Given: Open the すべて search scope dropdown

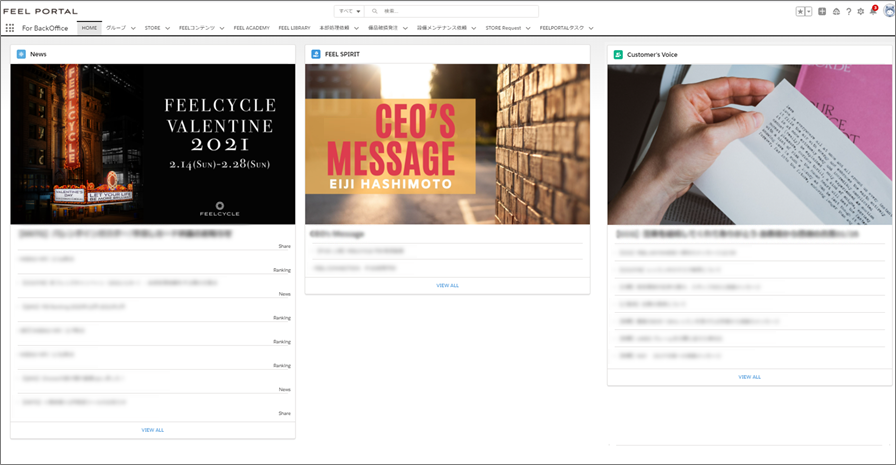Looking at the screenshot, I should (349, 11).
